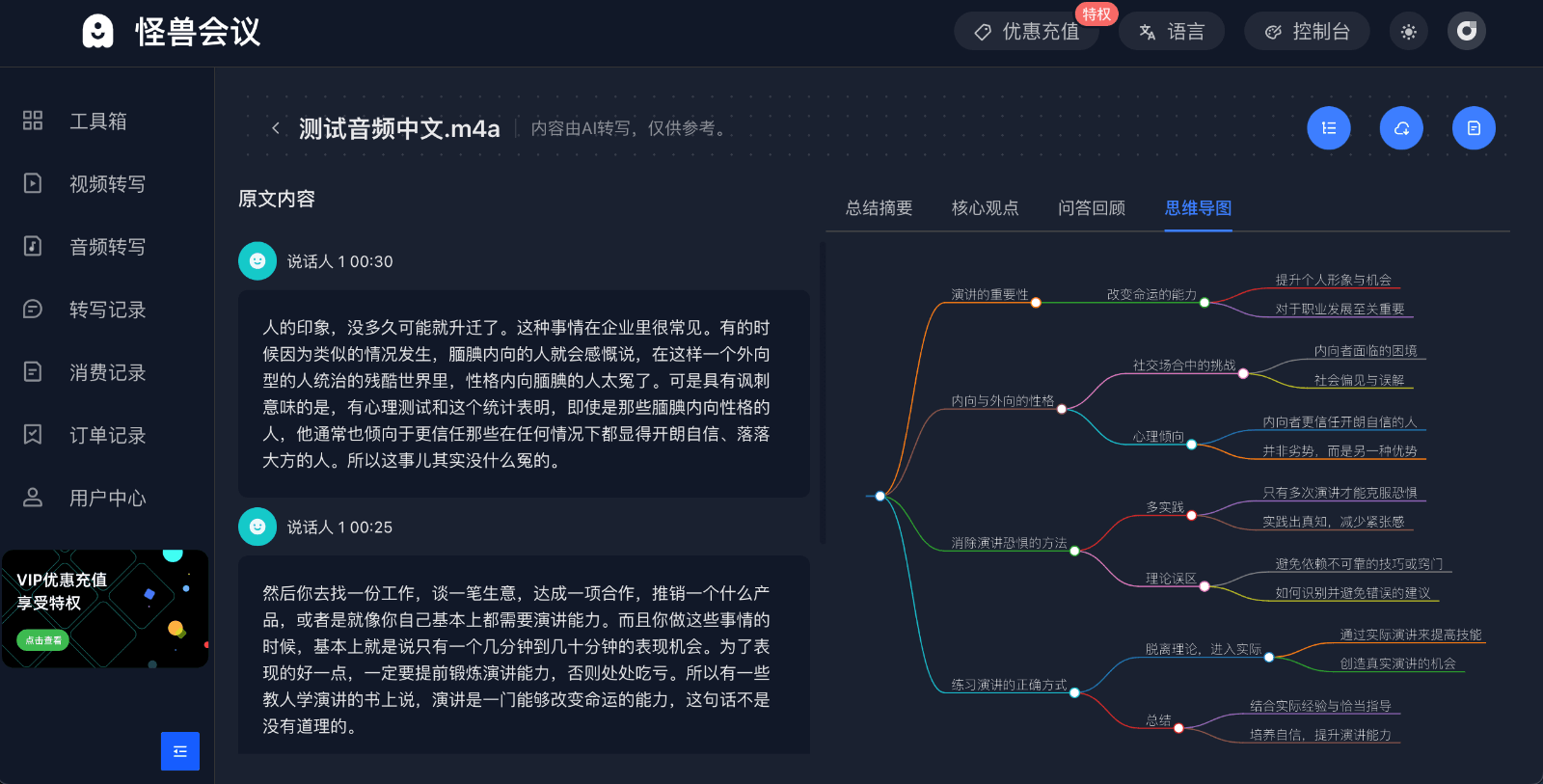The width and height of the screenshot is (1543, 784).
Task: Collapse the mind map root node
Action: (x=880, y=496)
